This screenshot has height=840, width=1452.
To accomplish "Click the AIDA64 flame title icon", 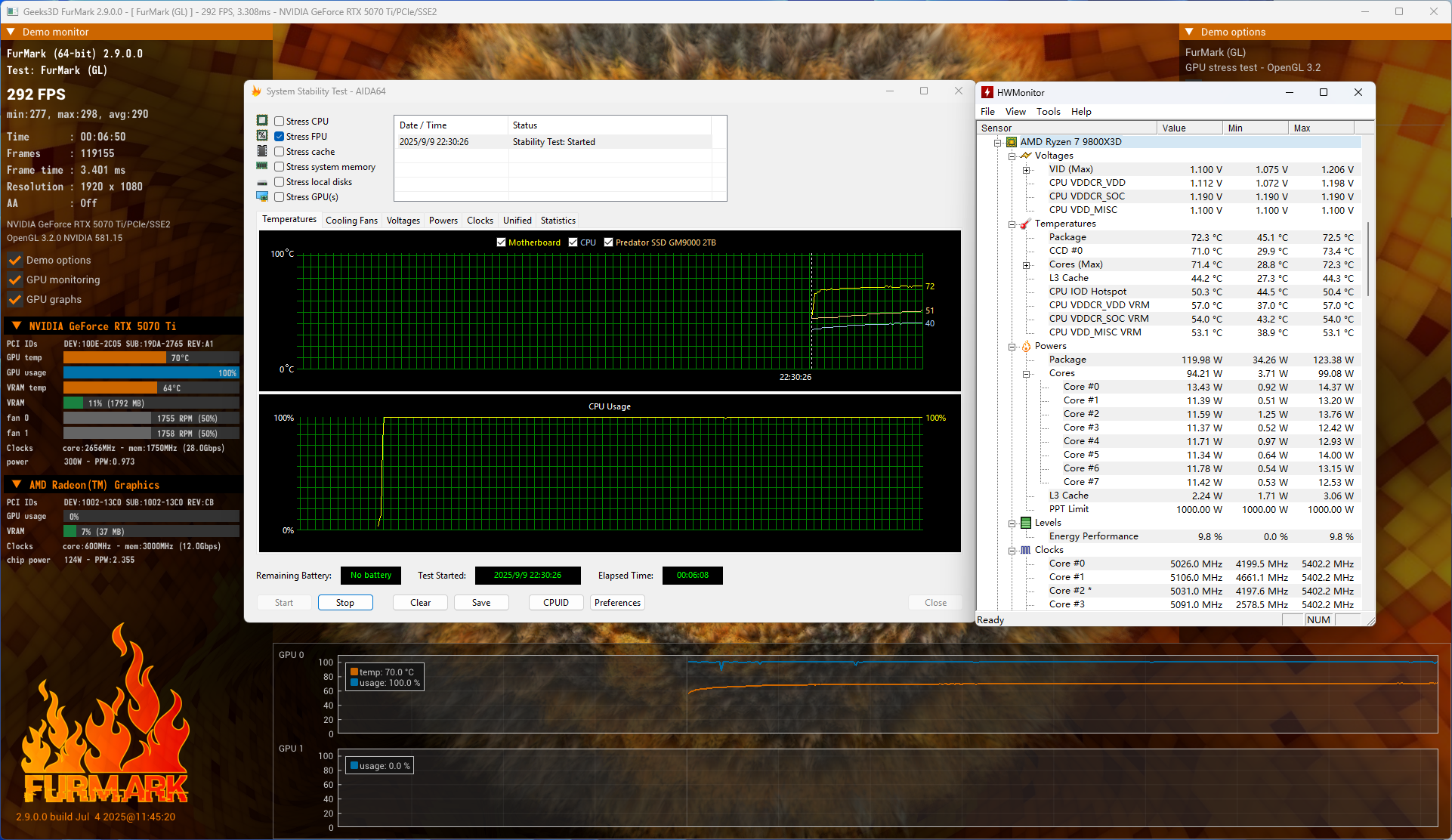I will coord(256,91).
